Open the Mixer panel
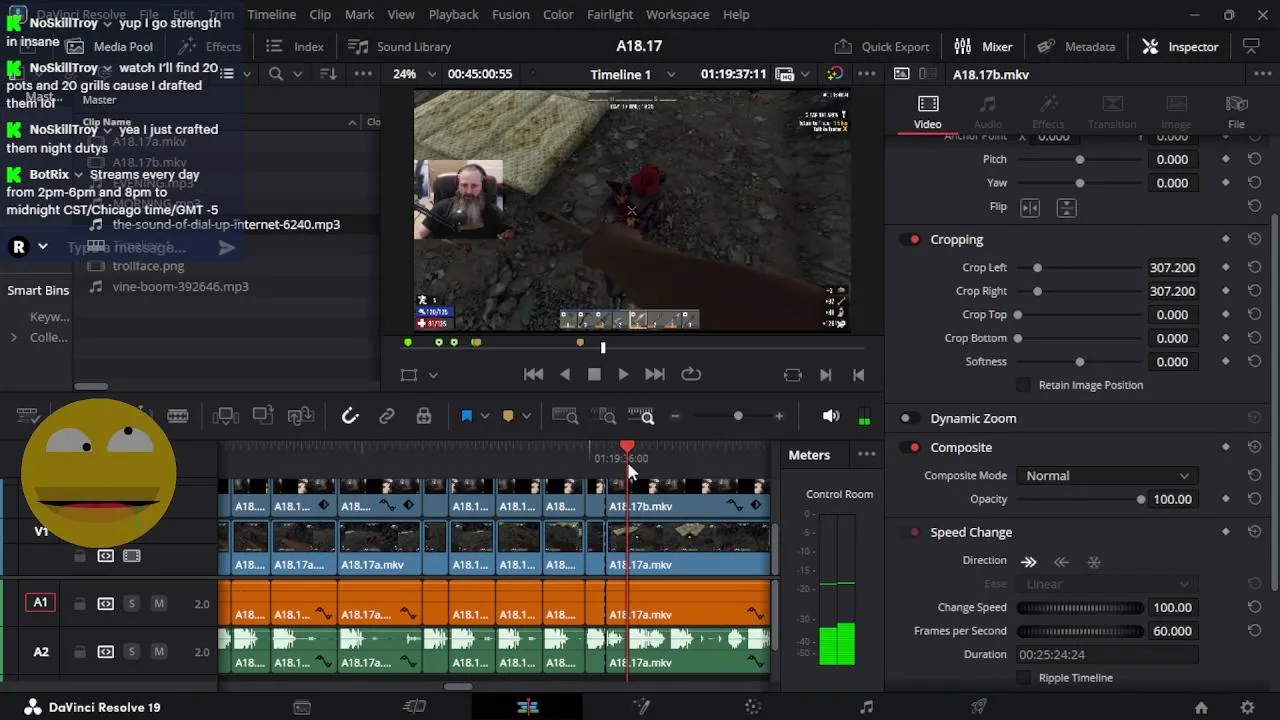 [x=983, y=46]
